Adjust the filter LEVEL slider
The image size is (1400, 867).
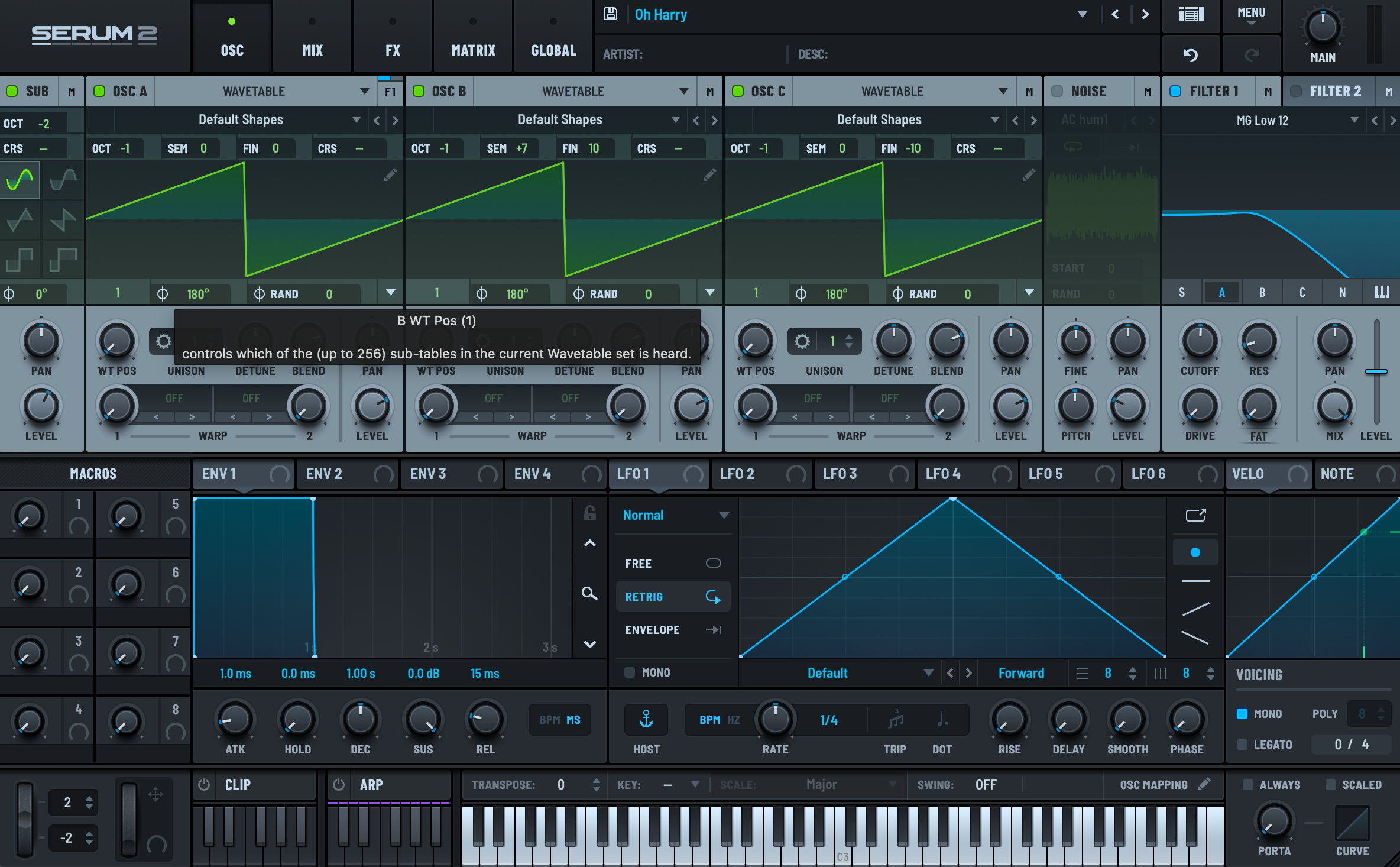[1376, 371]
